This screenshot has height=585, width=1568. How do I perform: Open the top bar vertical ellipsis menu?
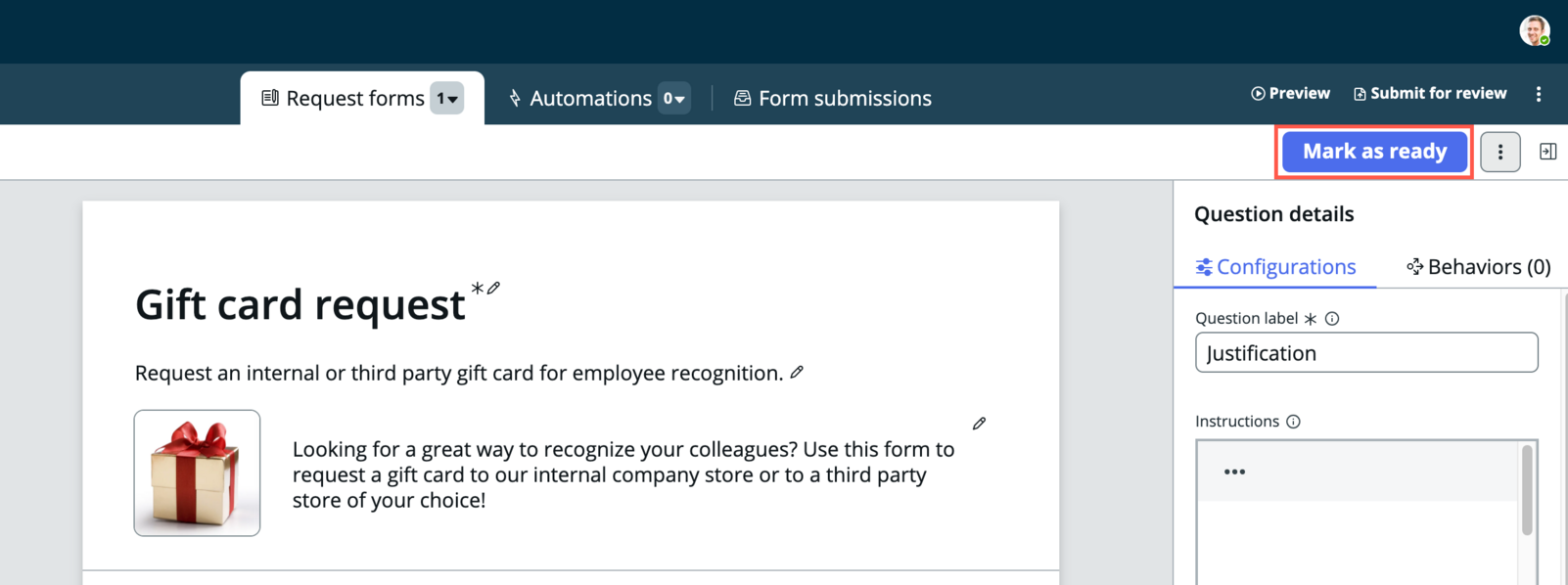(x=1539, y=94)
